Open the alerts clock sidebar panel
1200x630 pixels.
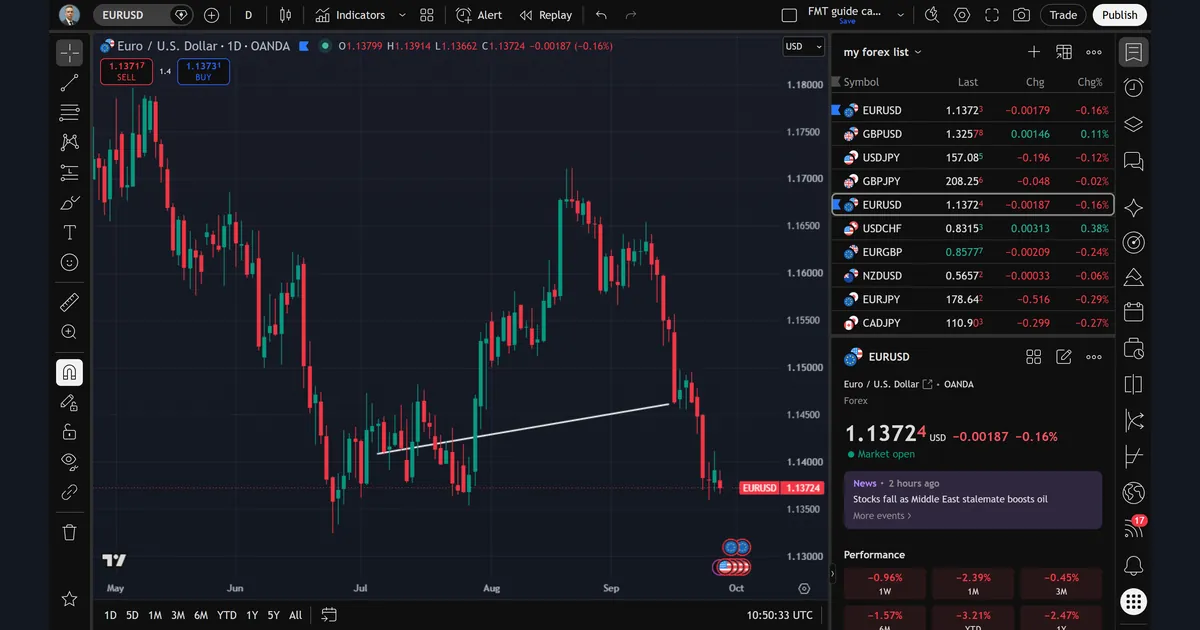click(1133, 88)
